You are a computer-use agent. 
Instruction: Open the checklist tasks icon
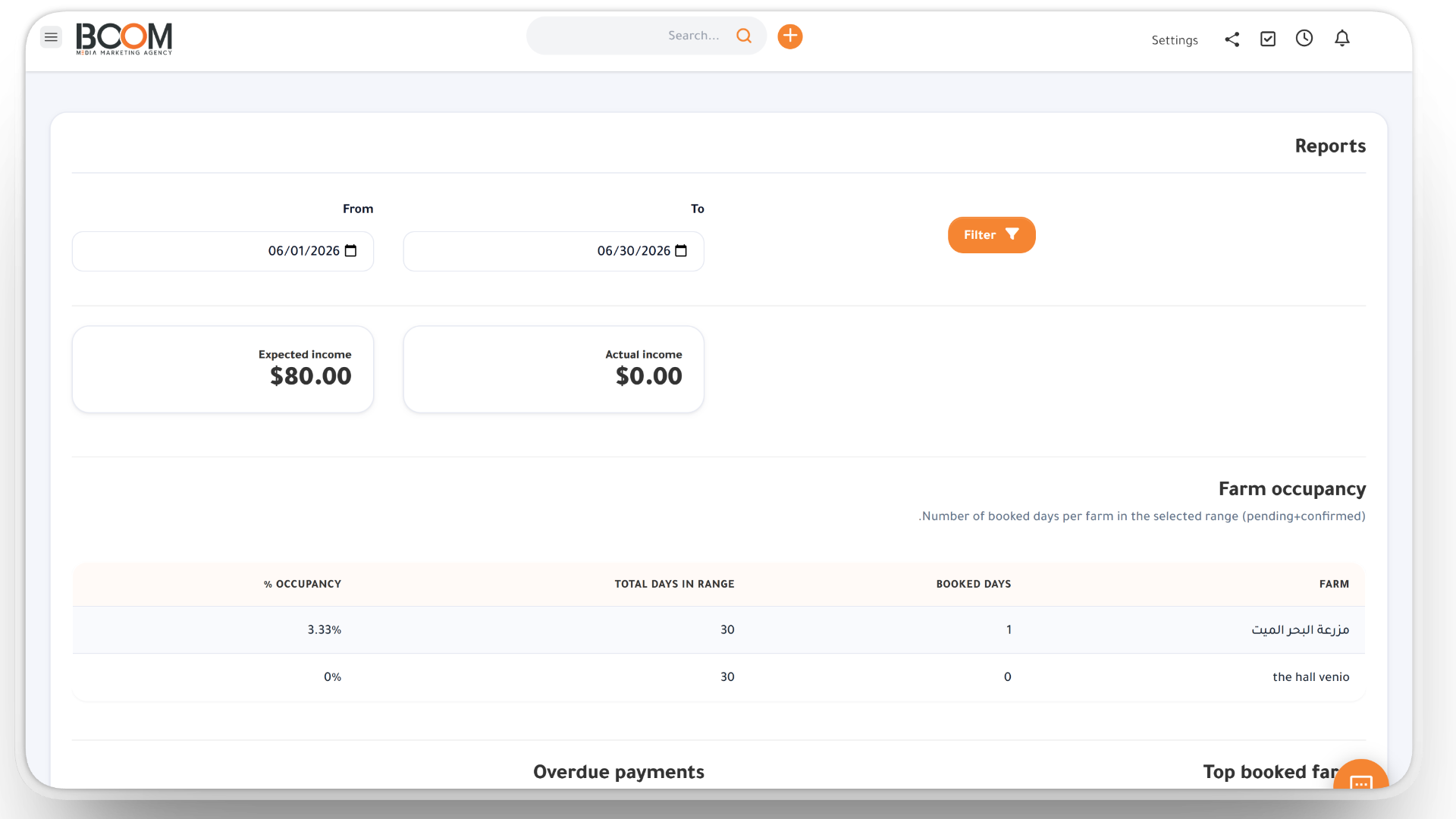[1268, 39]
